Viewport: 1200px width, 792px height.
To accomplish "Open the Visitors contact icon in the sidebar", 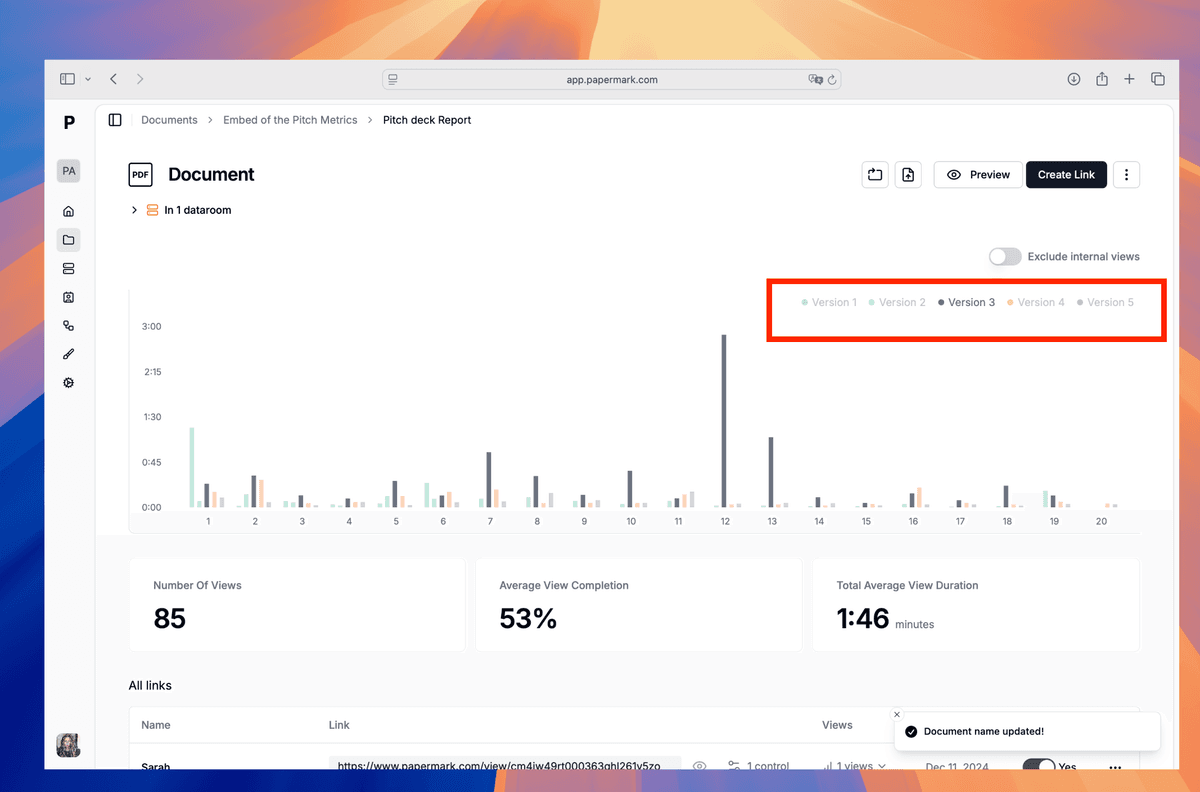I will point(68,297).
